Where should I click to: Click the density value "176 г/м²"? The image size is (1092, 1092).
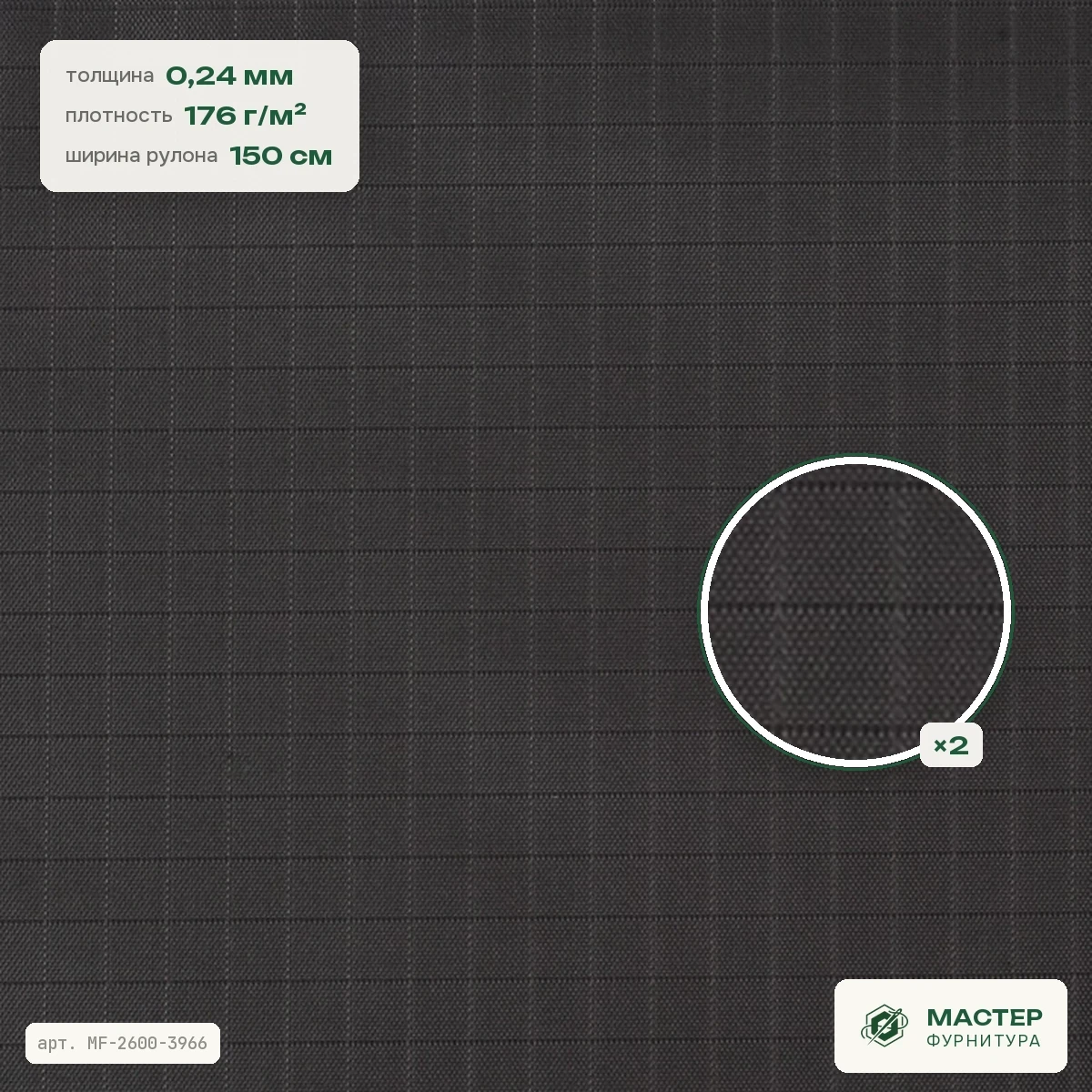coord(245,116)
